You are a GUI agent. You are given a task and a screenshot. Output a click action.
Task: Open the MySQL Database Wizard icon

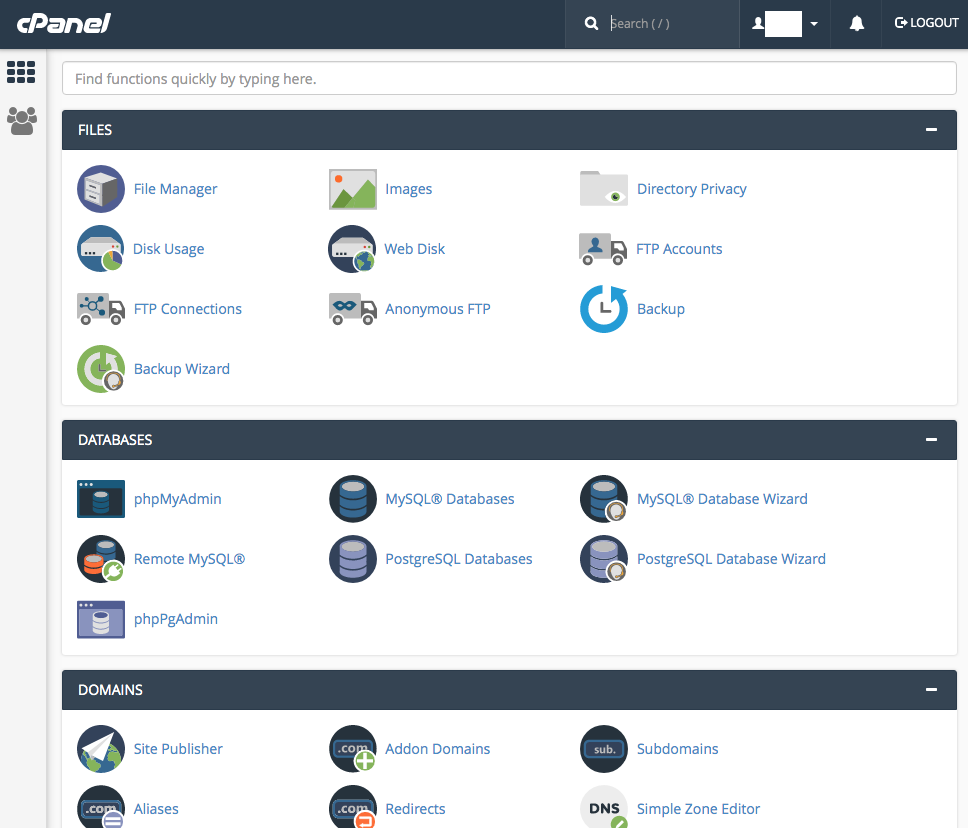[x=604, y=499]
